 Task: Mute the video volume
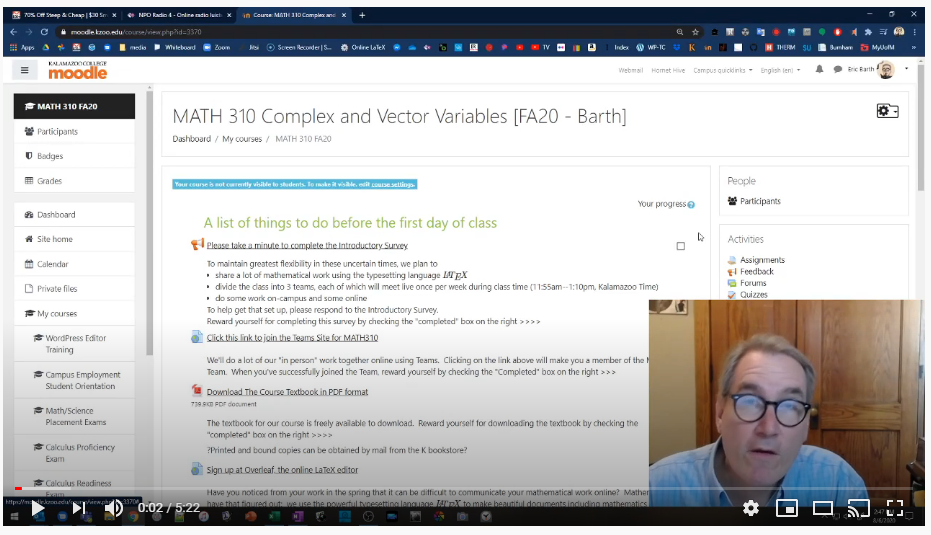click(x=113, y=508)
